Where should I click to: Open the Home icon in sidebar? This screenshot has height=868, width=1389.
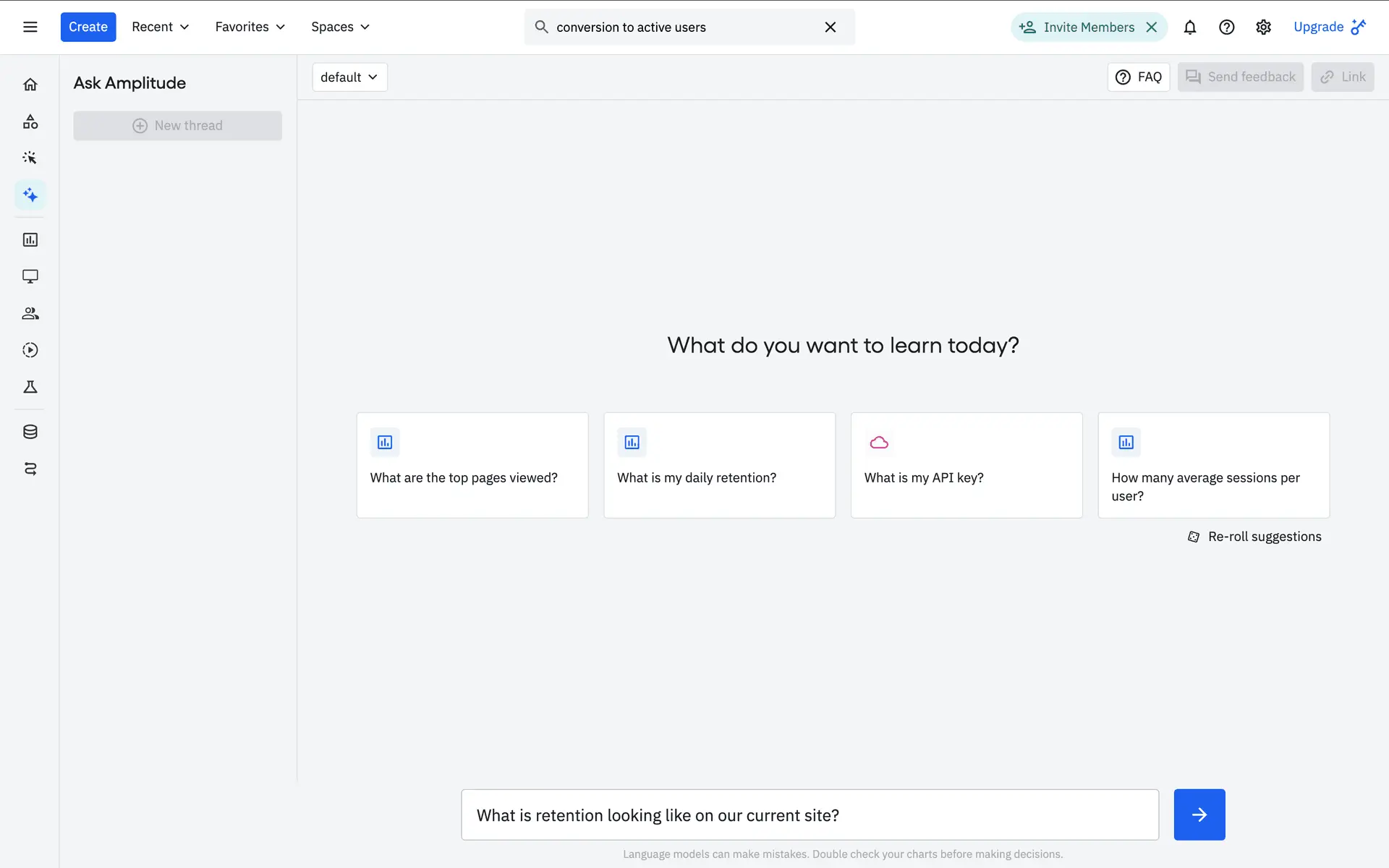[30, 85]
